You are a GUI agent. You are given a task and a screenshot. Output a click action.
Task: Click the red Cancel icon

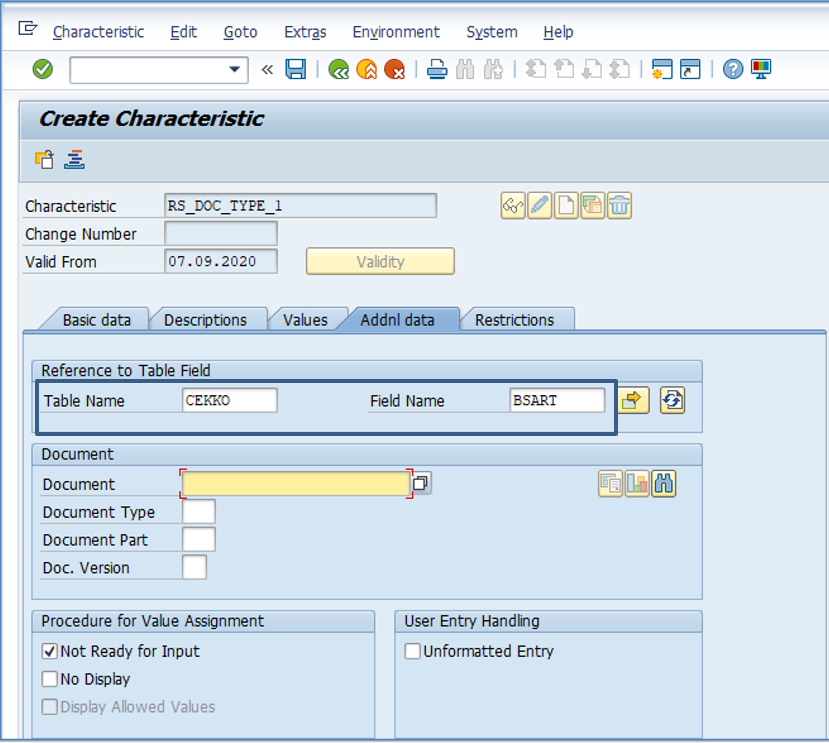click(394, 69)
